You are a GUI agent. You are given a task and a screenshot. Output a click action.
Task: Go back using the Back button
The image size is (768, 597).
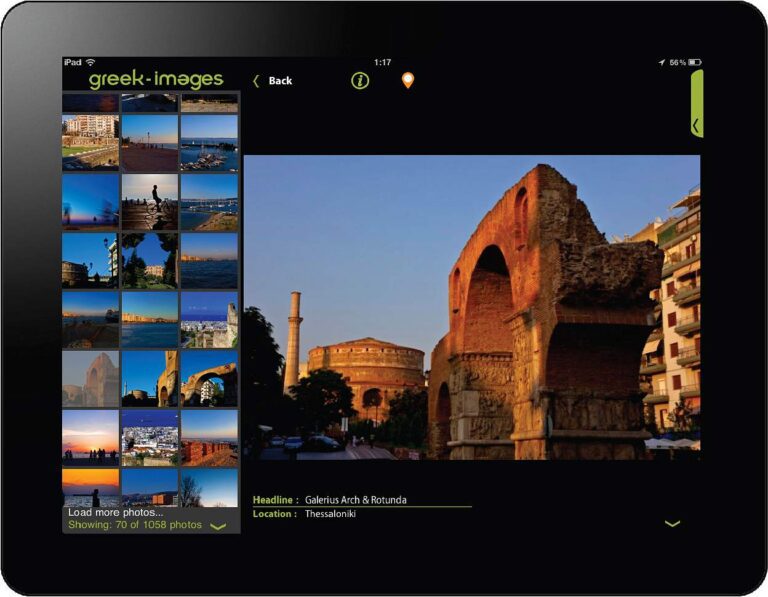(x=272, y=81)
